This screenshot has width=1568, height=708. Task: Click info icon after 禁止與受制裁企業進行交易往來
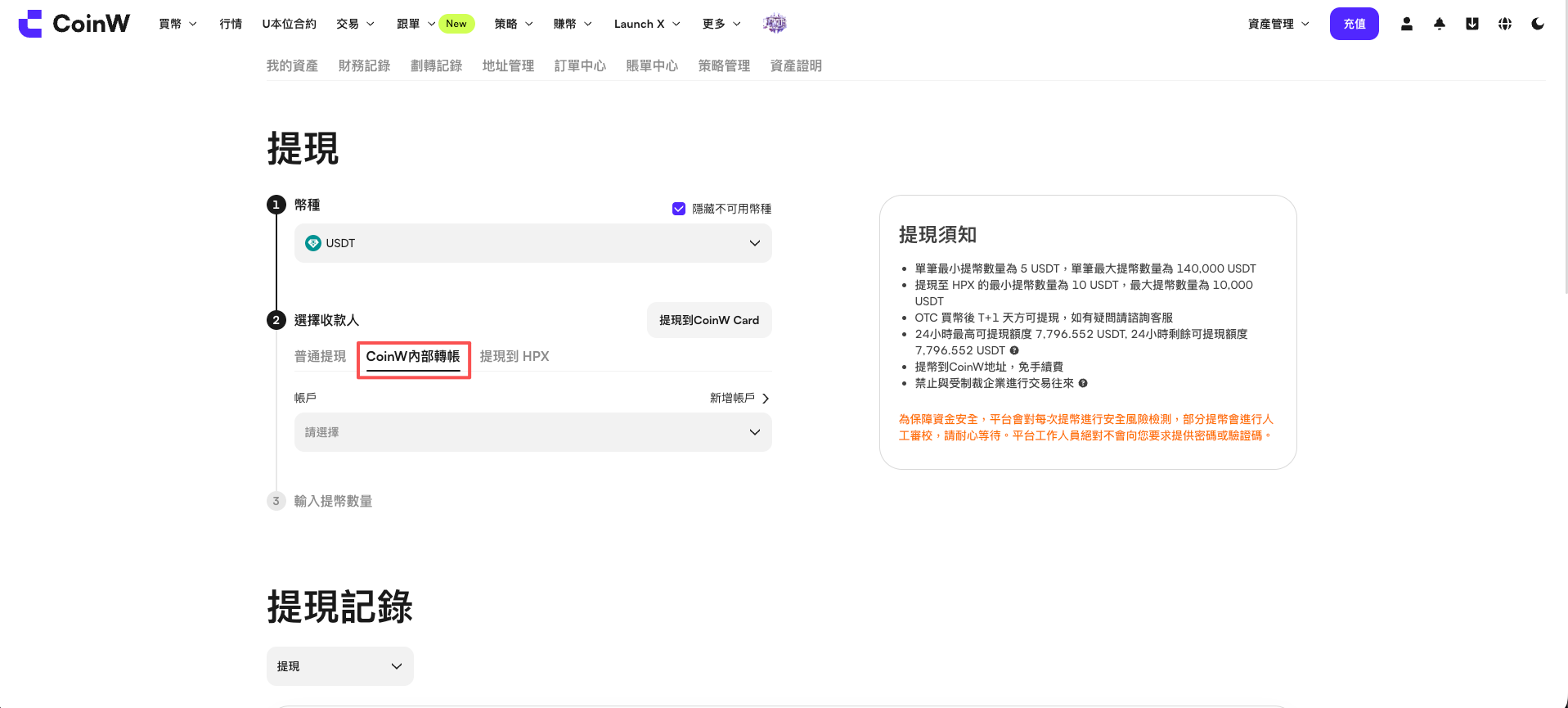click(1083, 383)
